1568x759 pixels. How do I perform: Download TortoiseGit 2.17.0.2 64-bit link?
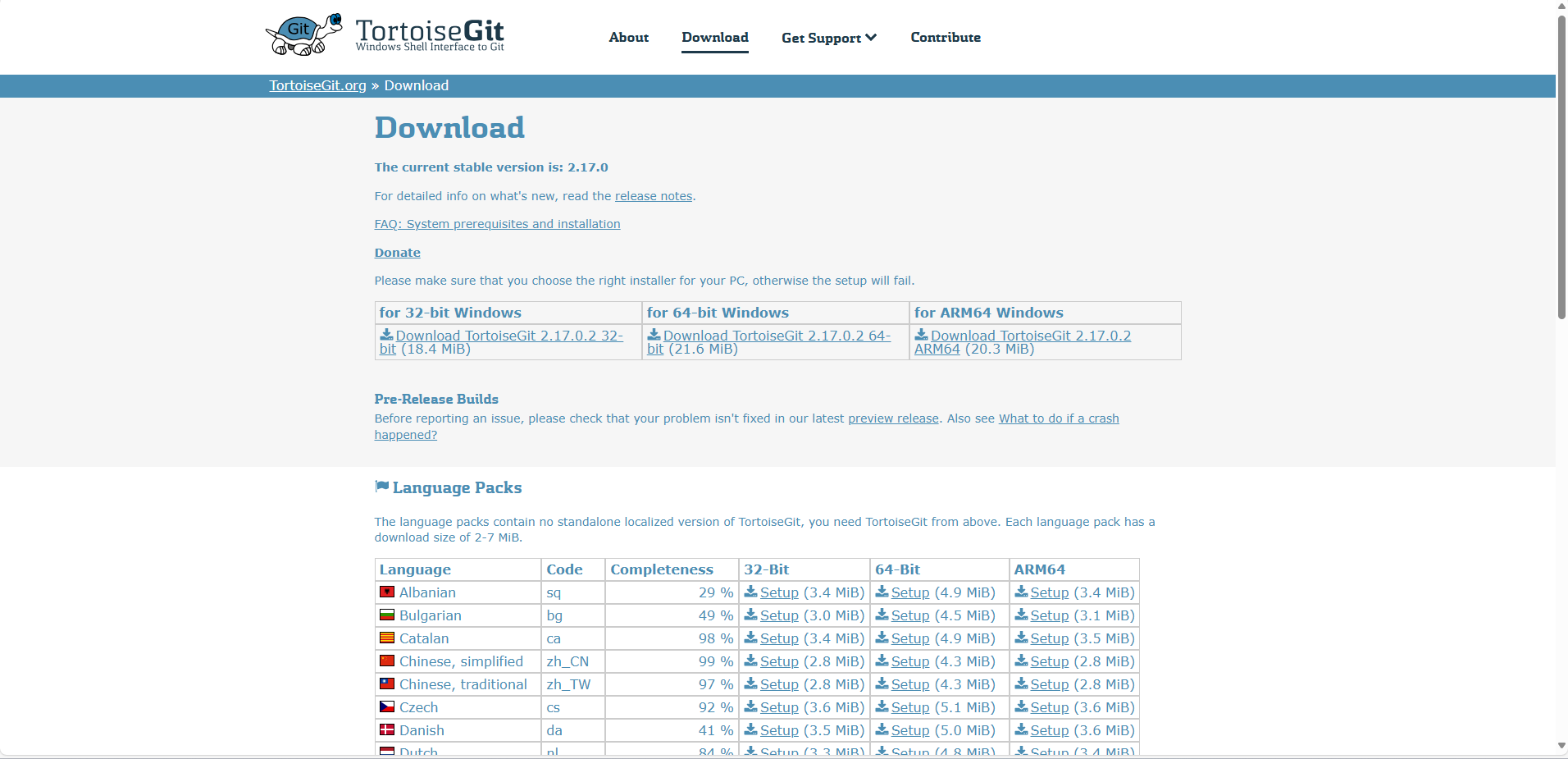coord(777,336)
